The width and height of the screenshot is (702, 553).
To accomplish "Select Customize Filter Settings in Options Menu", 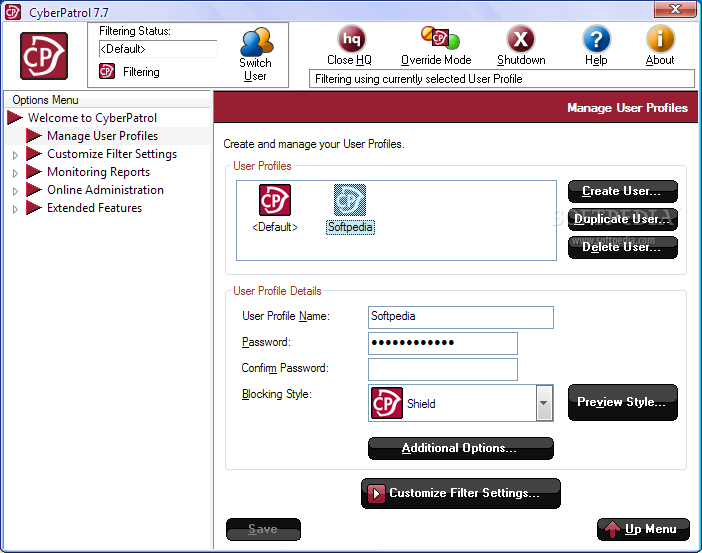I will 112,154.
